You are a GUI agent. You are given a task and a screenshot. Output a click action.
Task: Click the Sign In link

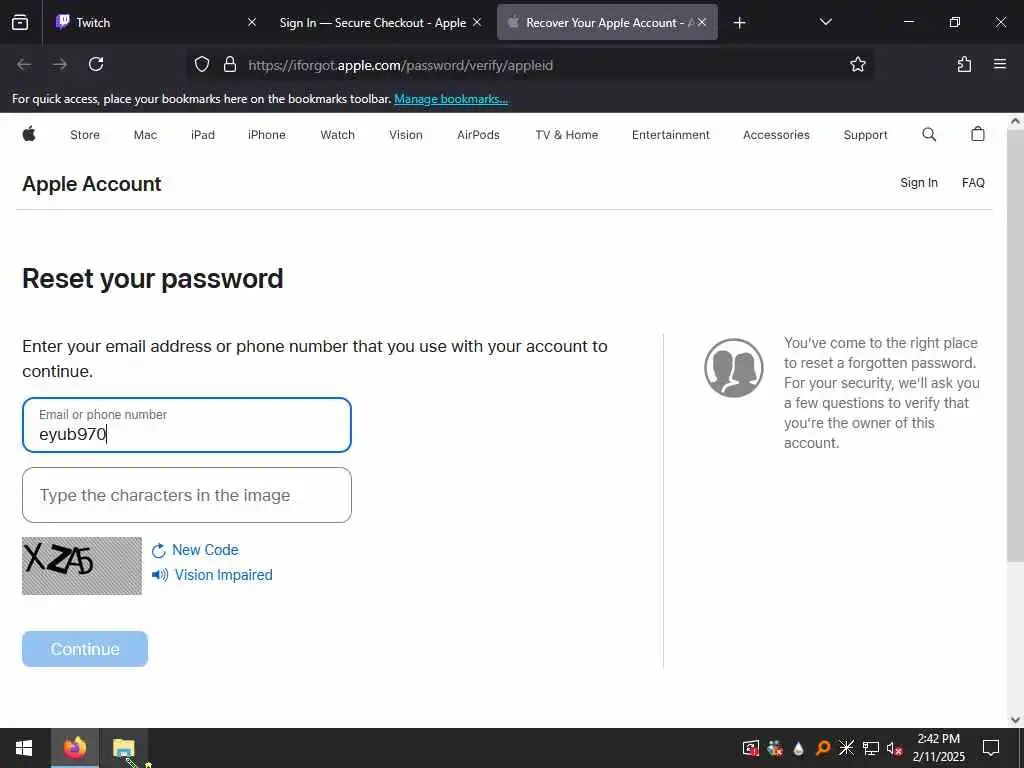point(919,183)
